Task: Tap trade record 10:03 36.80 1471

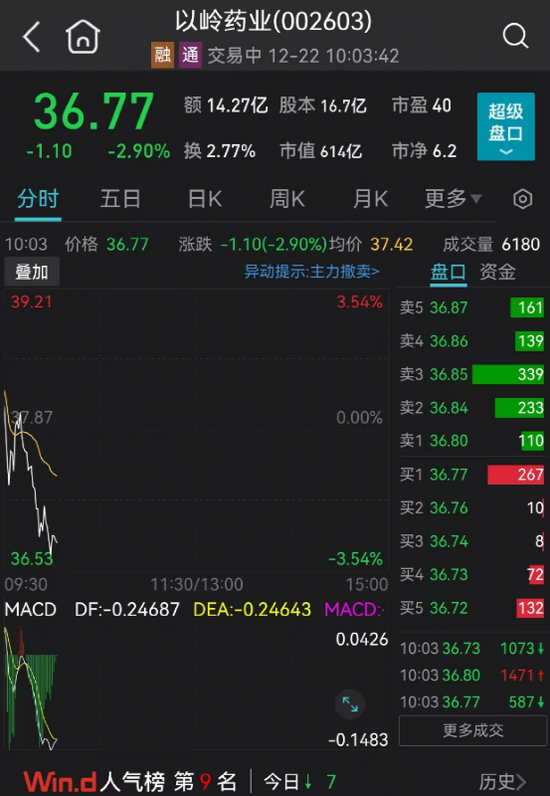Action: [x=472, y=675]
